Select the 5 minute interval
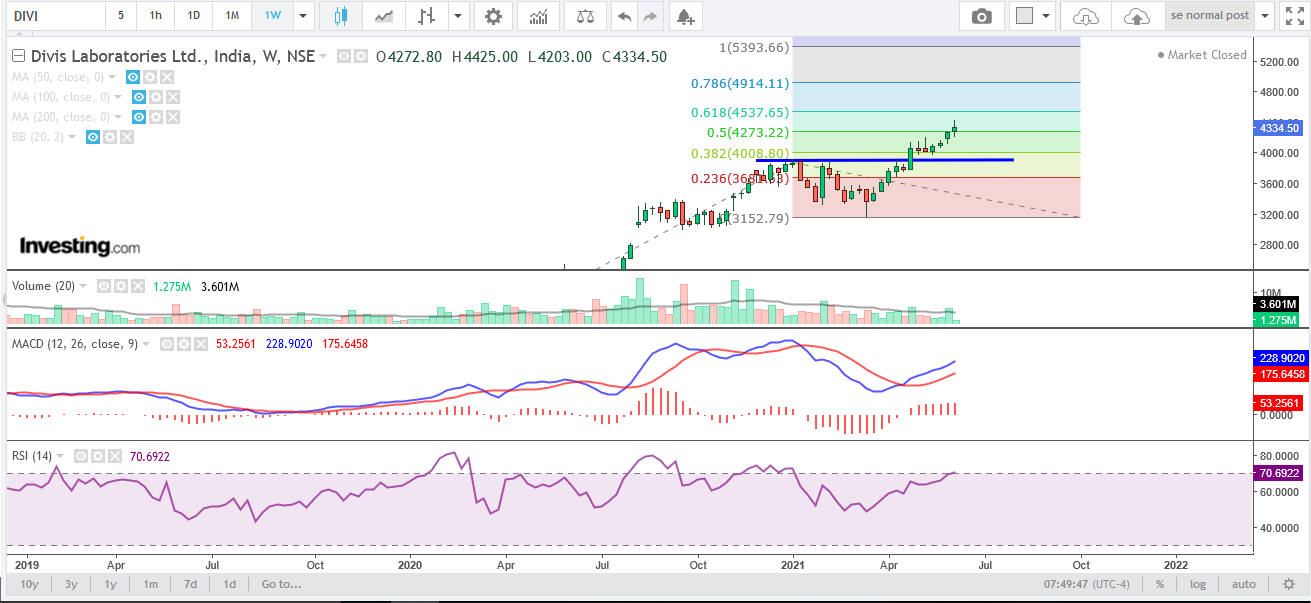The image size is (1311, 603). coord(121,16)
